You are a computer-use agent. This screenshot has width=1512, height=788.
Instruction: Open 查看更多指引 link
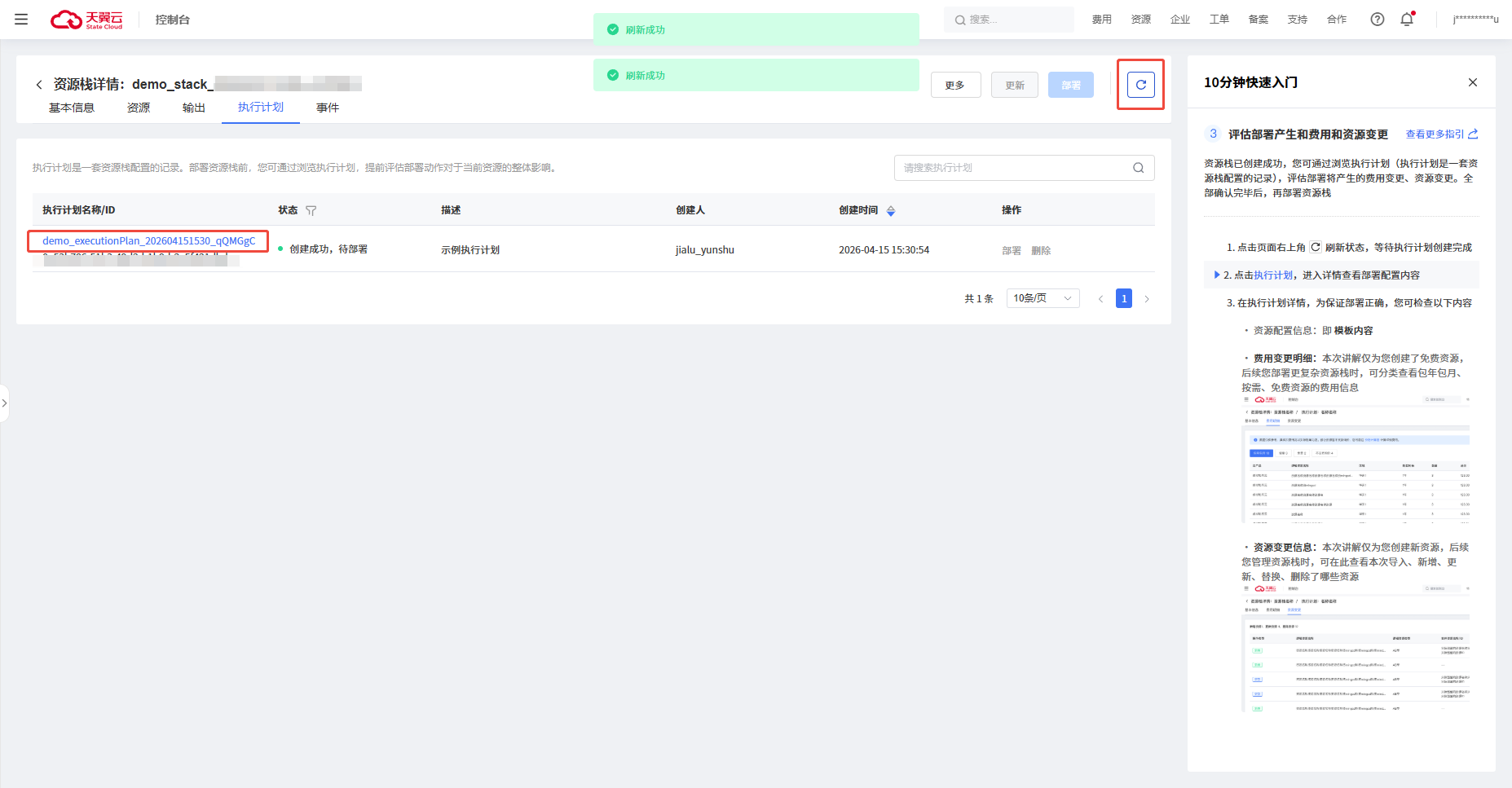(x=1435, y=134)
